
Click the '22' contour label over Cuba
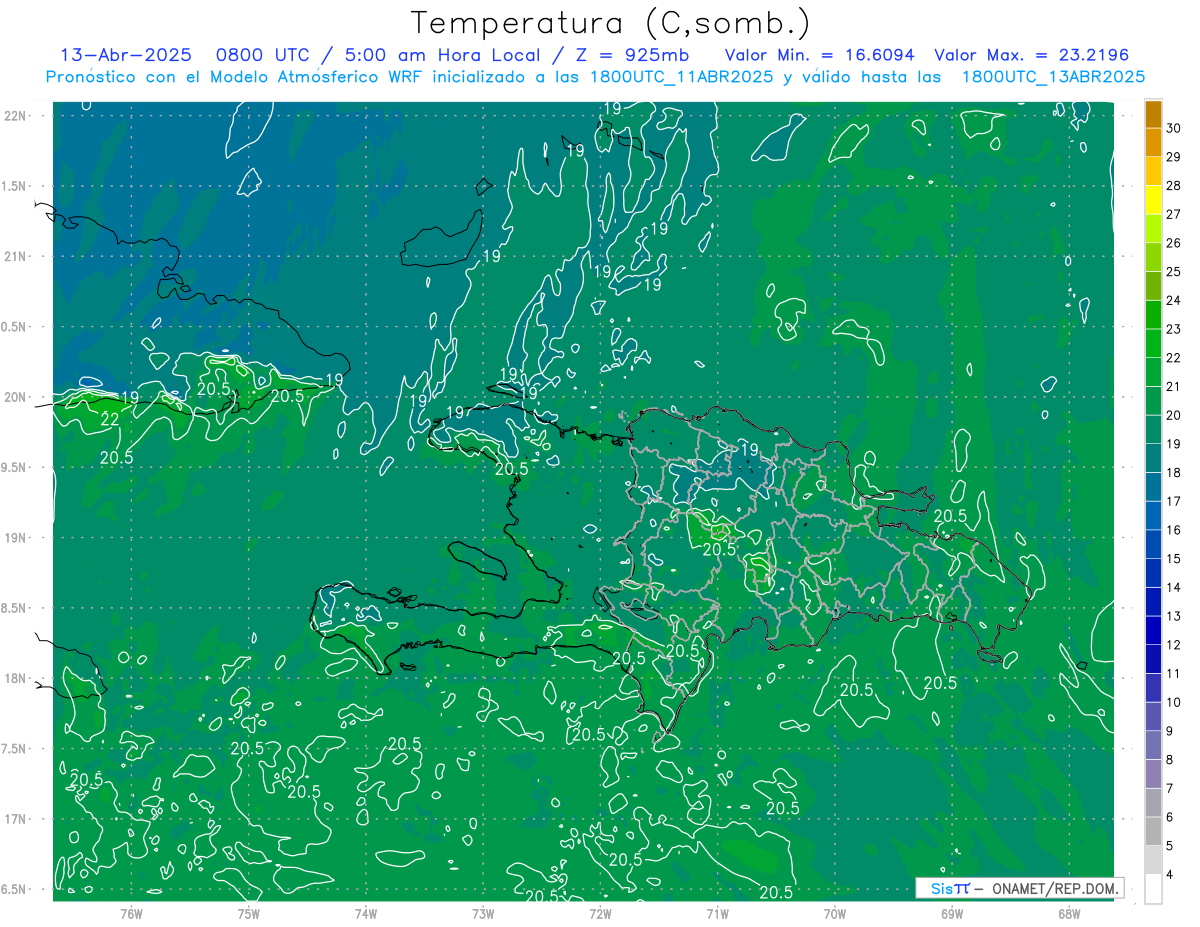point(110,419)
